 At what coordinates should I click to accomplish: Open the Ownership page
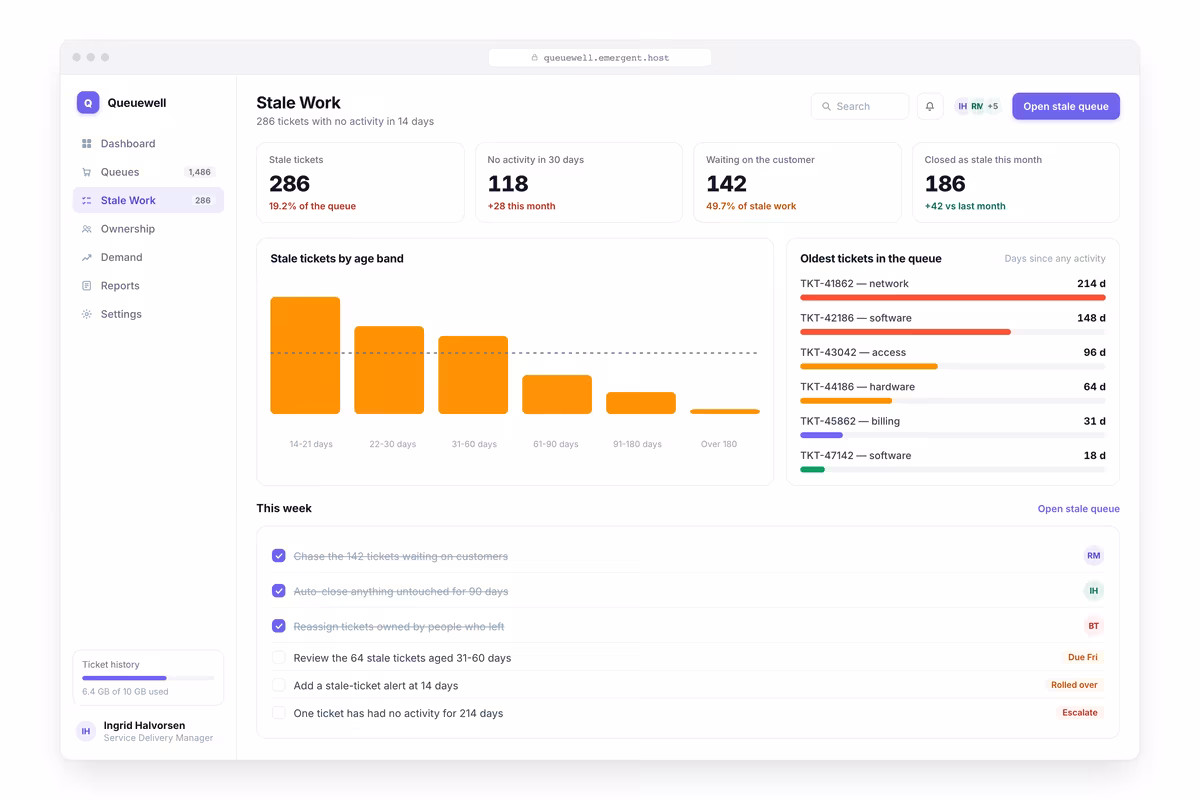[x=148, y=229]
